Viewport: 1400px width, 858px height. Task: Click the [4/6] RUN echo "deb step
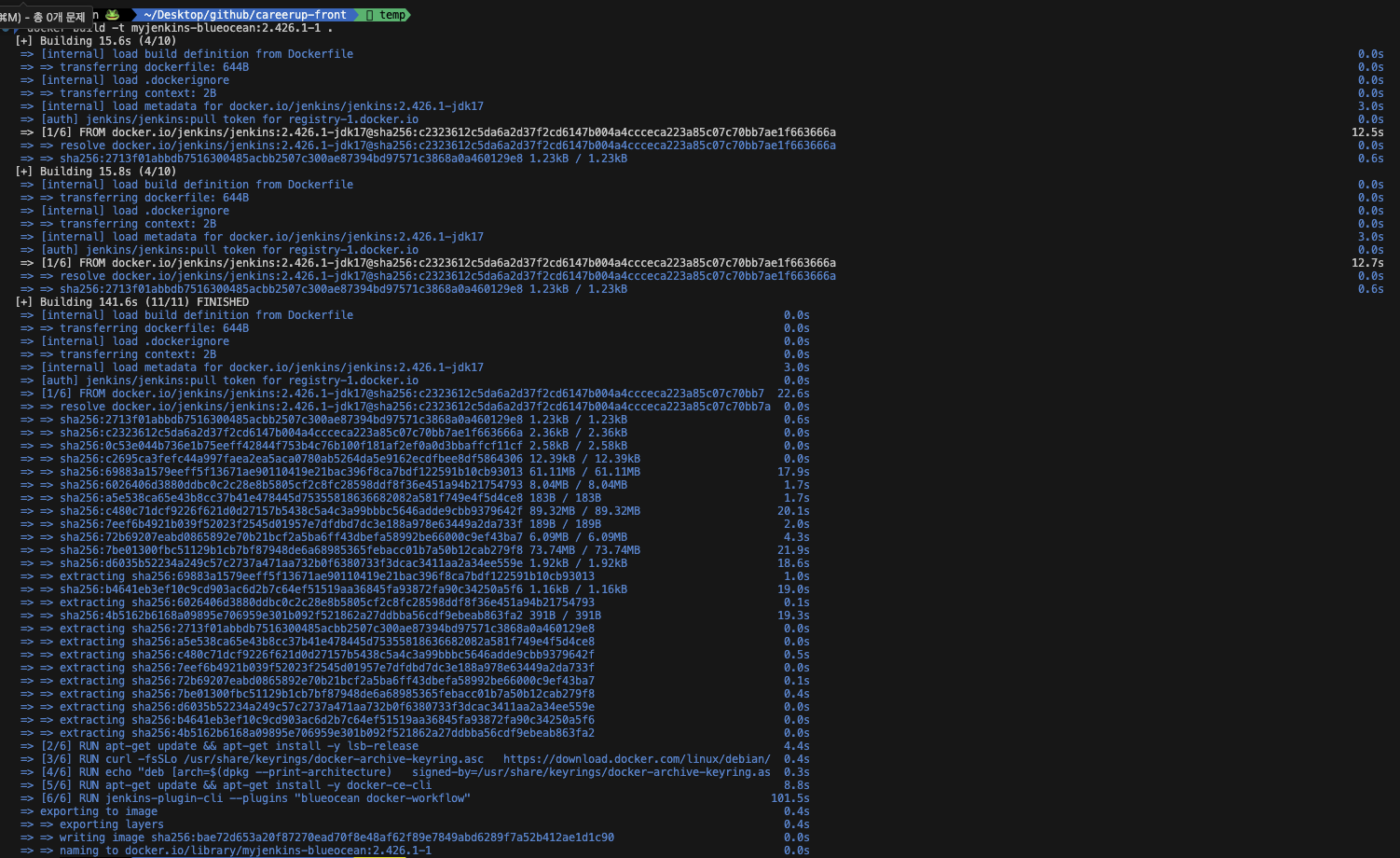coord(395,772)
